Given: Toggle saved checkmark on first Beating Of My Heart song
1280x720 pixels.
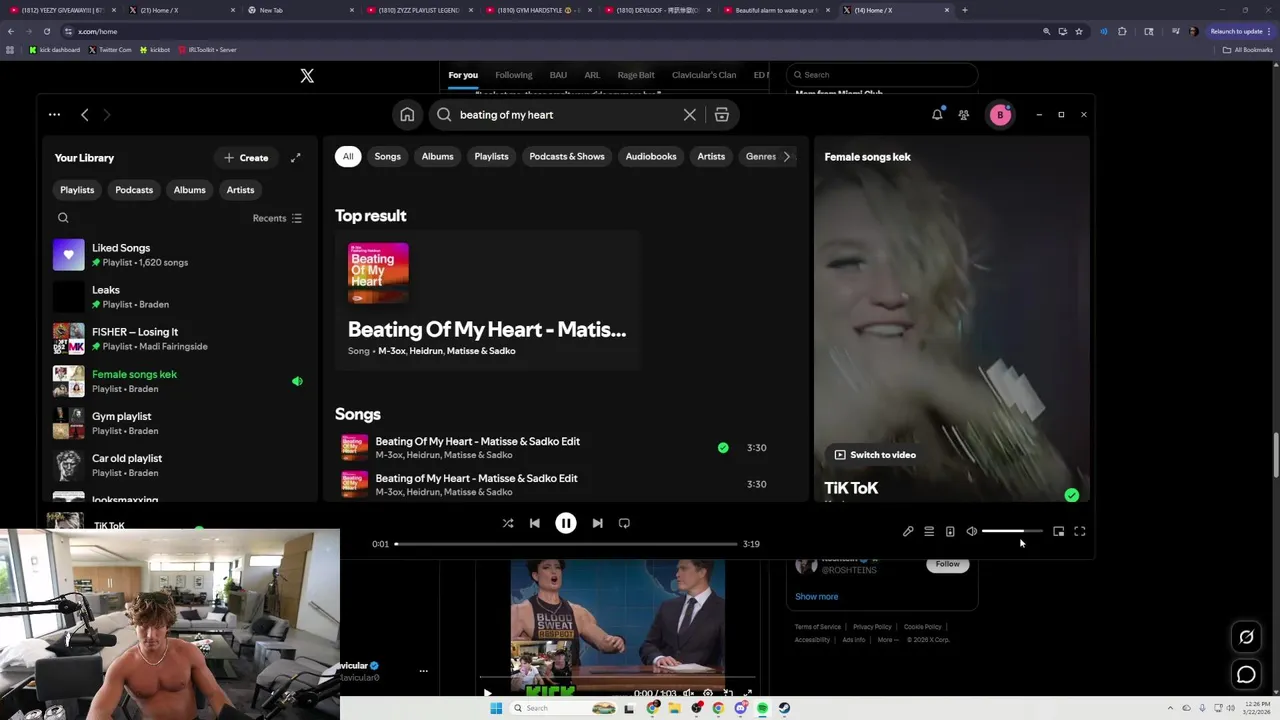Looking at the screenshot, I should click(723, 448).
